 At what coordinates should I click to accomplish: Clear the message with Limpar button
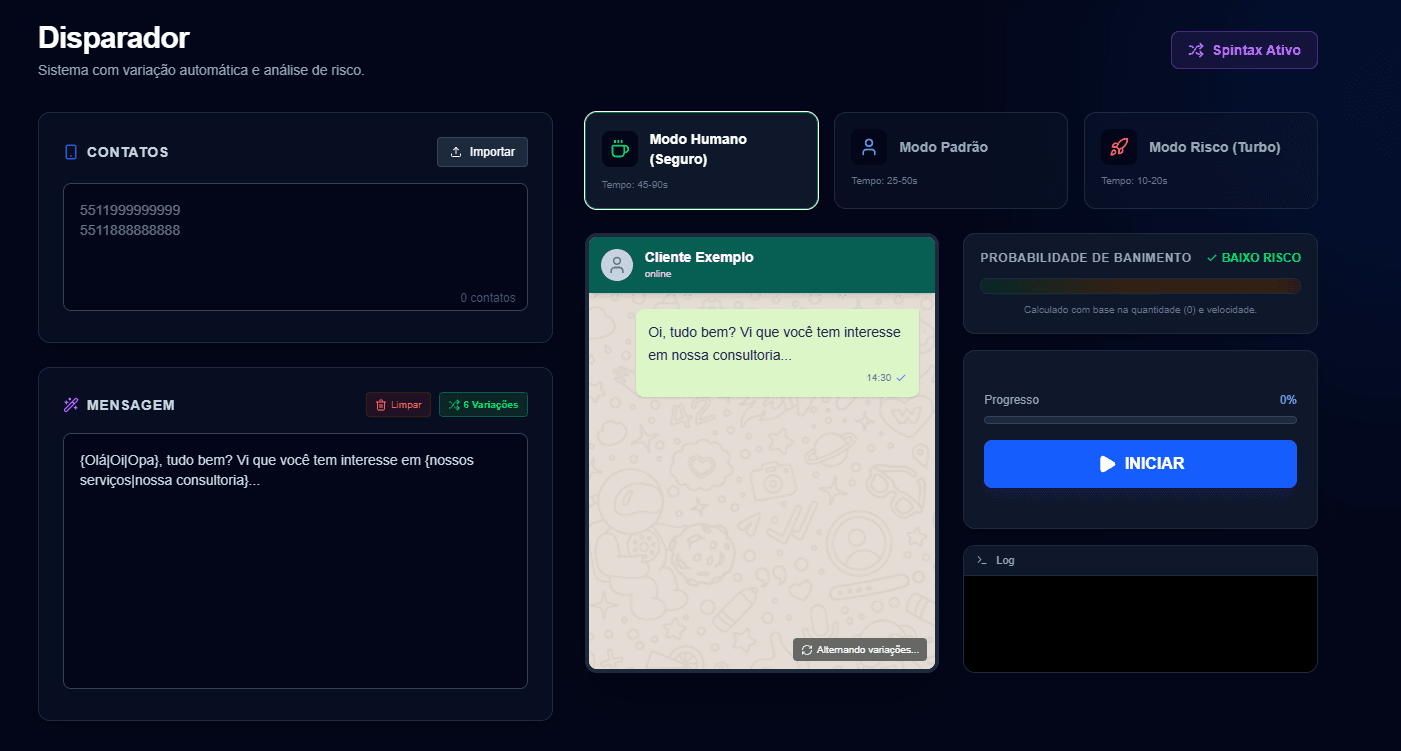[x=398, y=405]
